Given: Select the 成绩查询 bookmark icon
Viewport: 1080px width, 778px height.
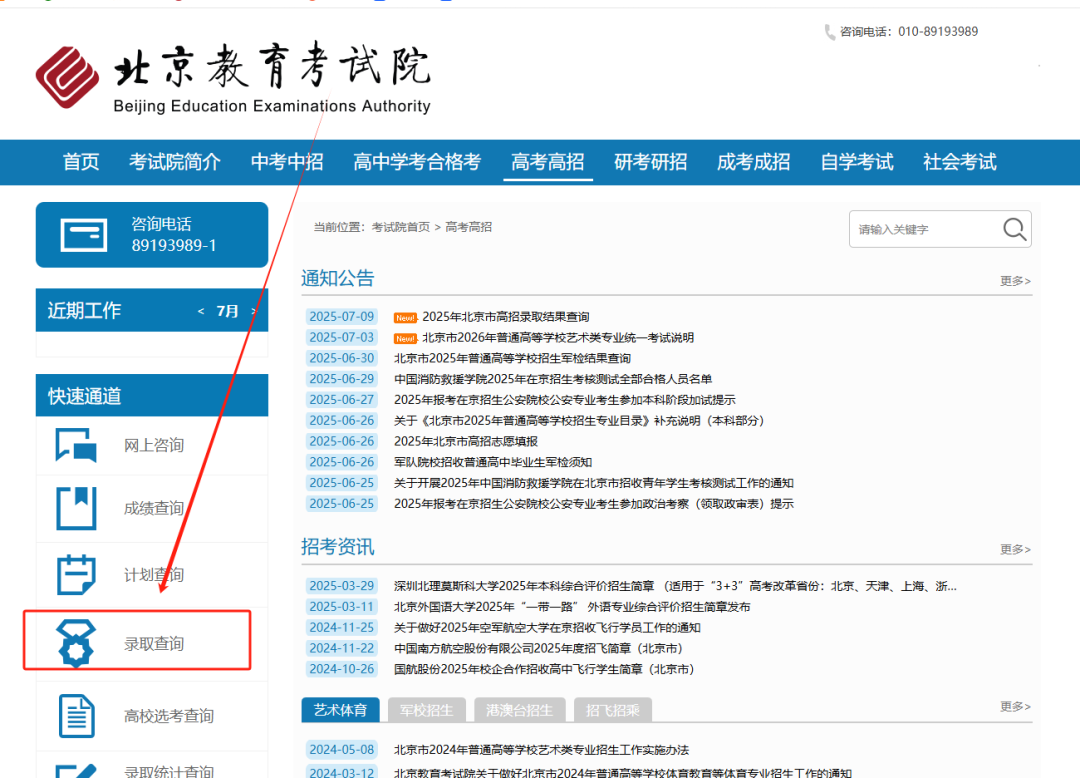Looking at the screenshot, I should pos(75,508).
